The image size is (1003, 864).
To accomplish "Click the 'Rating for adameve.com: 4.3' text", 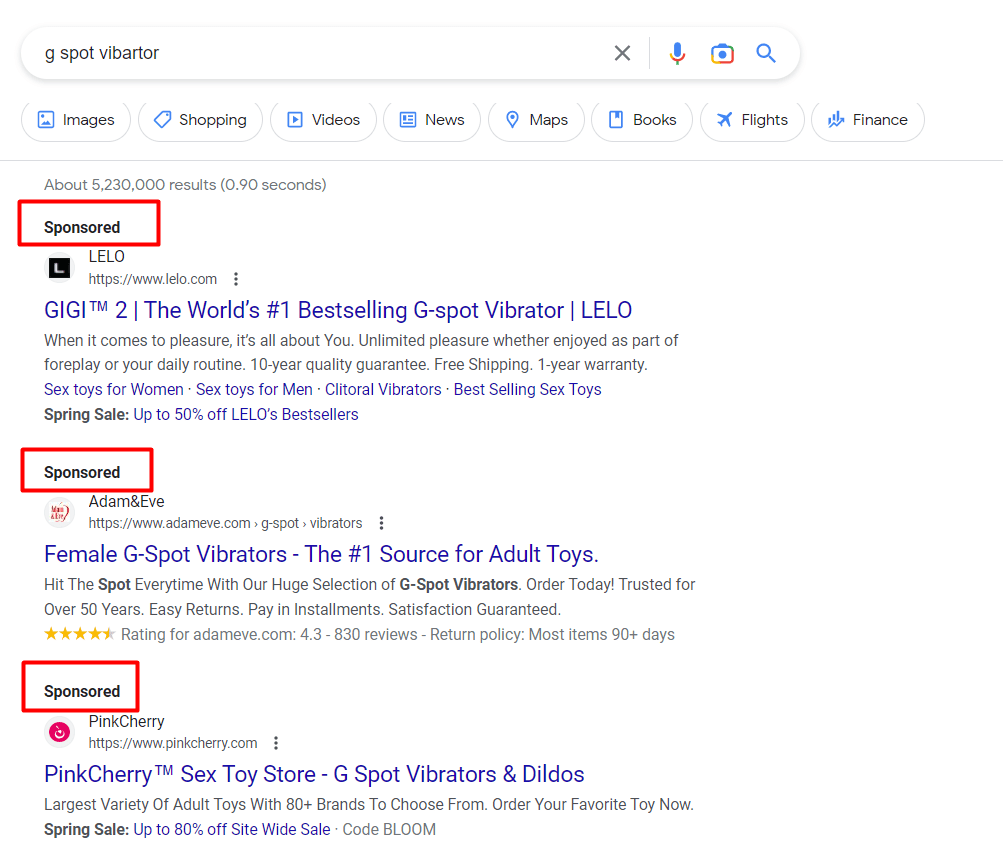I will tap(221, 634).
